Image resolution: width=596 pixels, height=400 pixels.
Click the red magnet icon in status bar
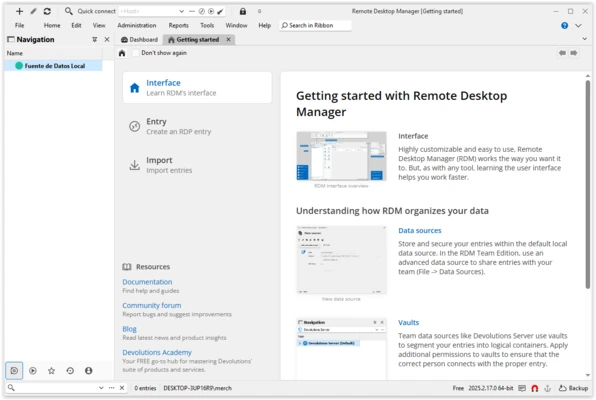(x=534, y=388)
